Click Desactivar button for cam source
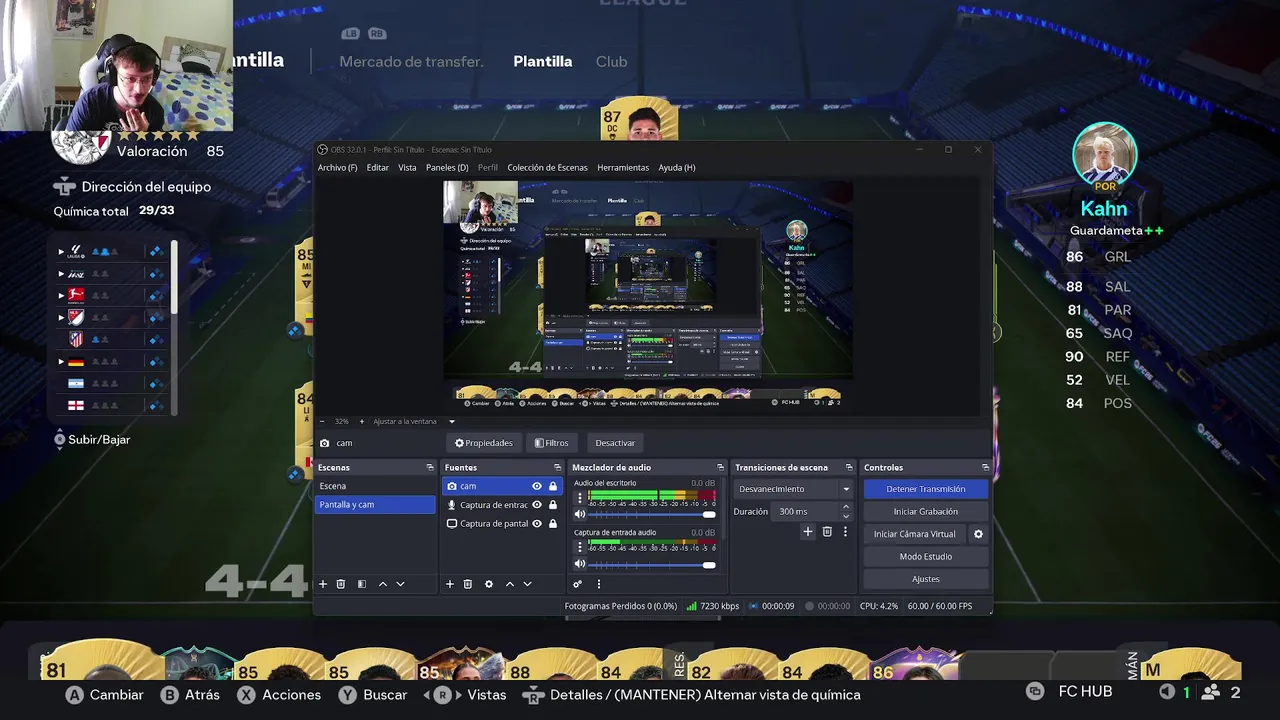This screenshot has width=1280, height=720. [615, 443]
